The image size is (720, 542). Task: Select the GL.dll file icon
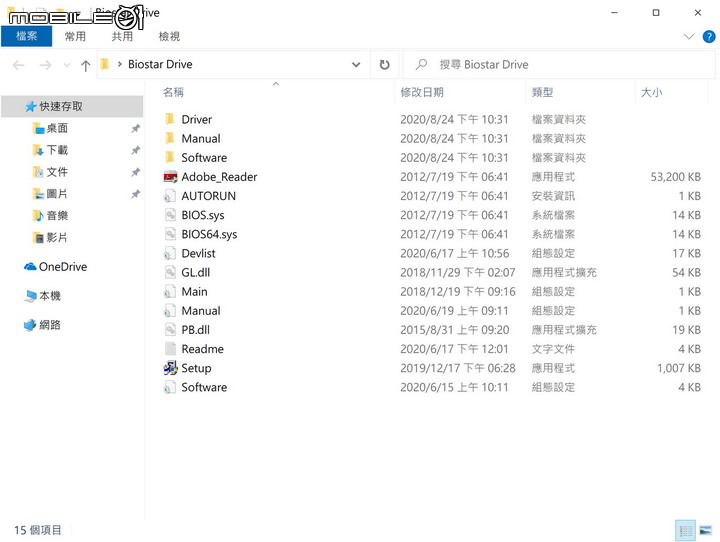[170, 272]
